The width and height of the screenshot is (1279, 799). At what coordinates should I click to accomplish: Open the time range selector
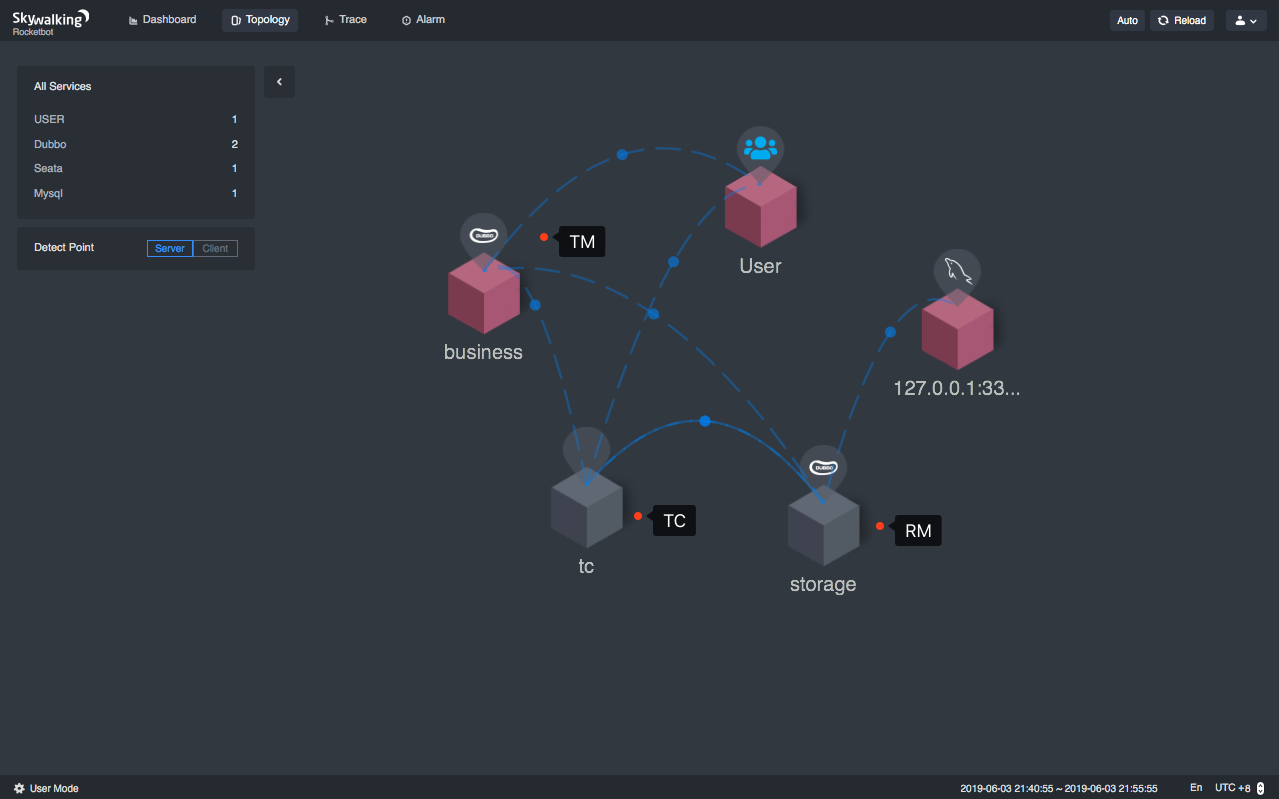click(1059, 788)
